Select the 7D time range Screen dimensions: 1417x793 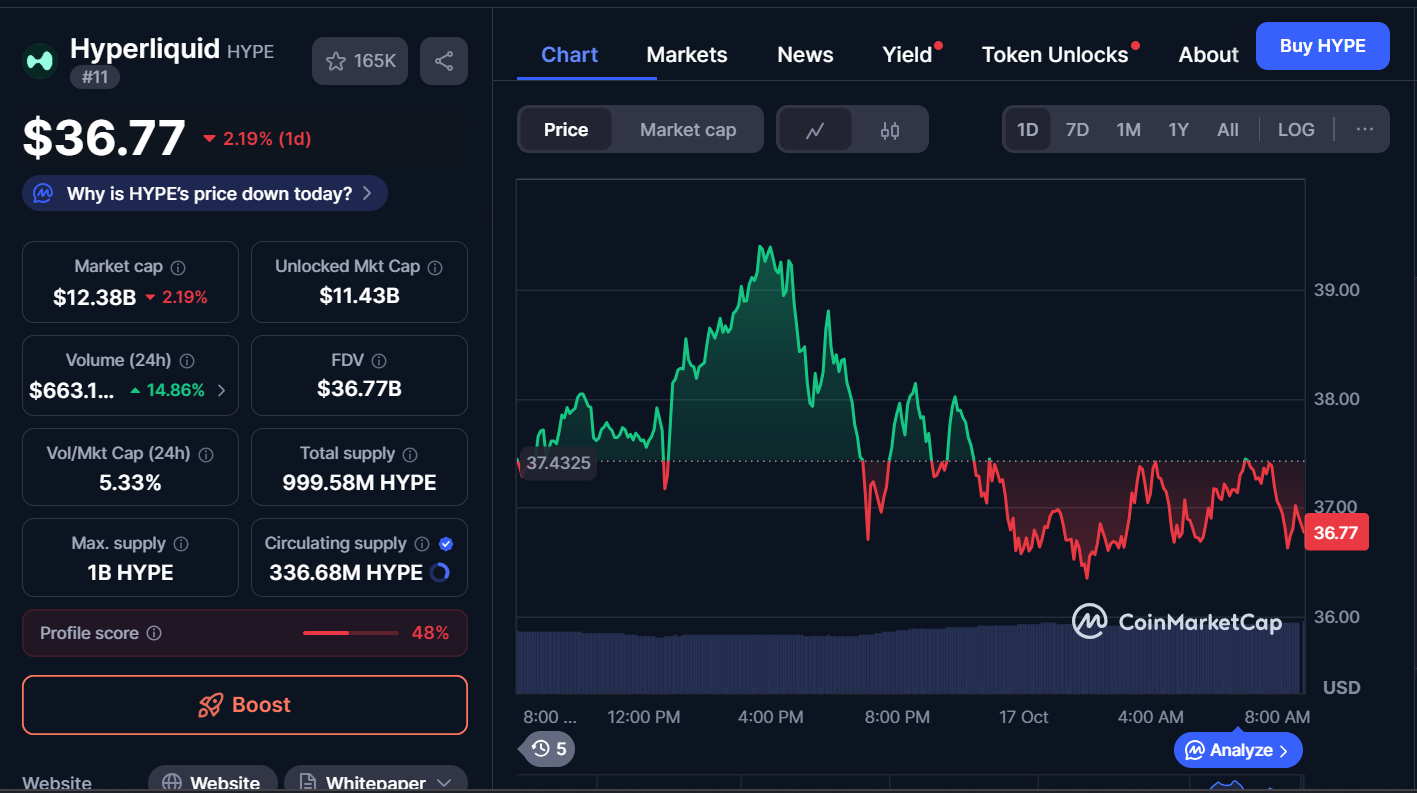click(x=1077, y=130)
